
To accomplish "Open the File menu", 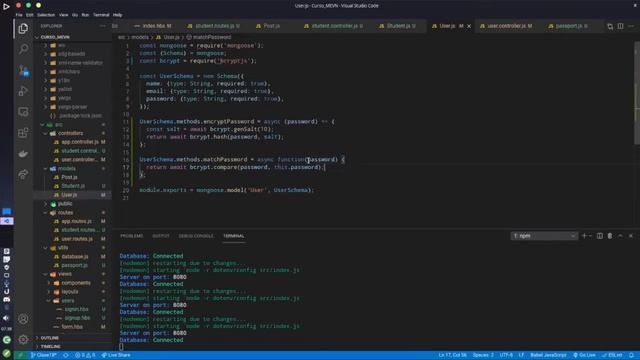I will click(19, 15).
